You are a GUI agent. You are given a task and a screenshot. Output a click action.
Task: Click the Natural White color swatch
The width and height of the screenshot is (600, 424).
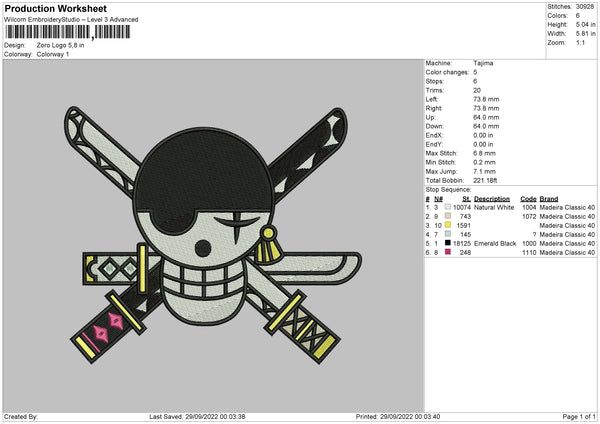click(448, 207)
